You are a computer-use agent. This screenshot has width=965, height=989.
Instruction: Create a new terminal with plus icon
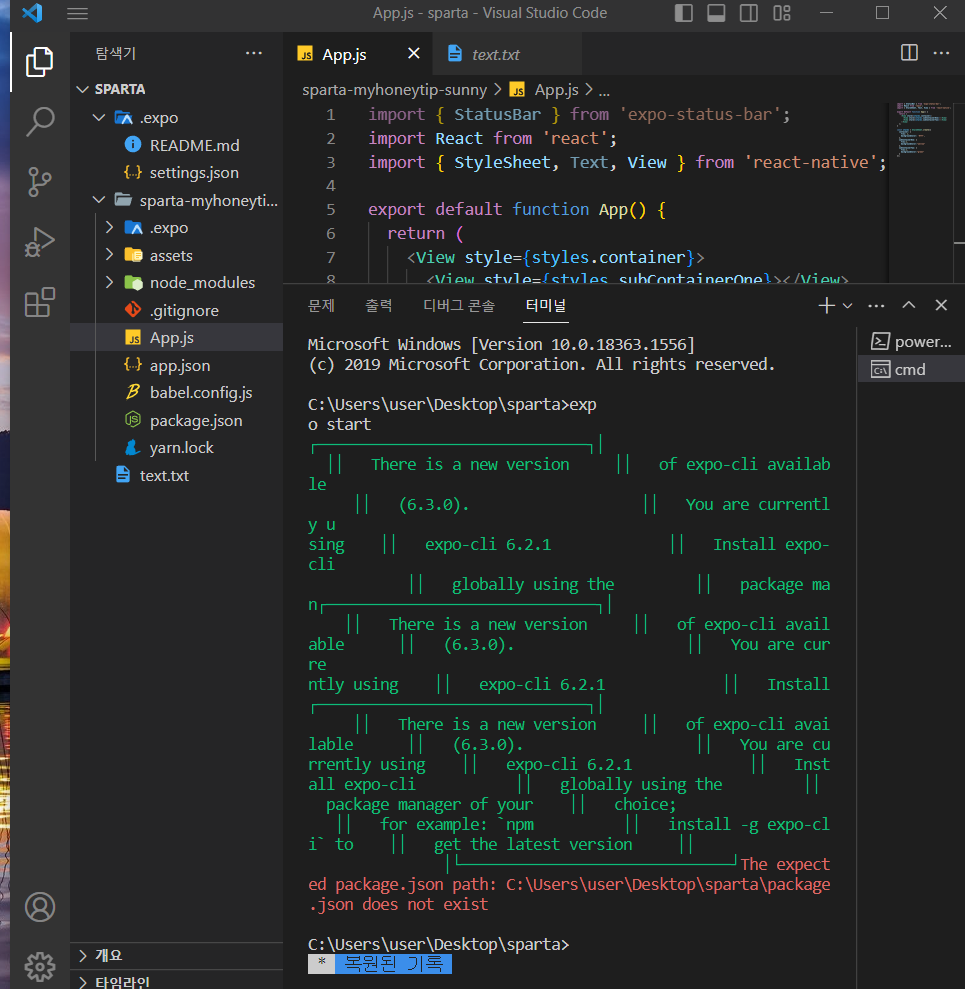826,306
